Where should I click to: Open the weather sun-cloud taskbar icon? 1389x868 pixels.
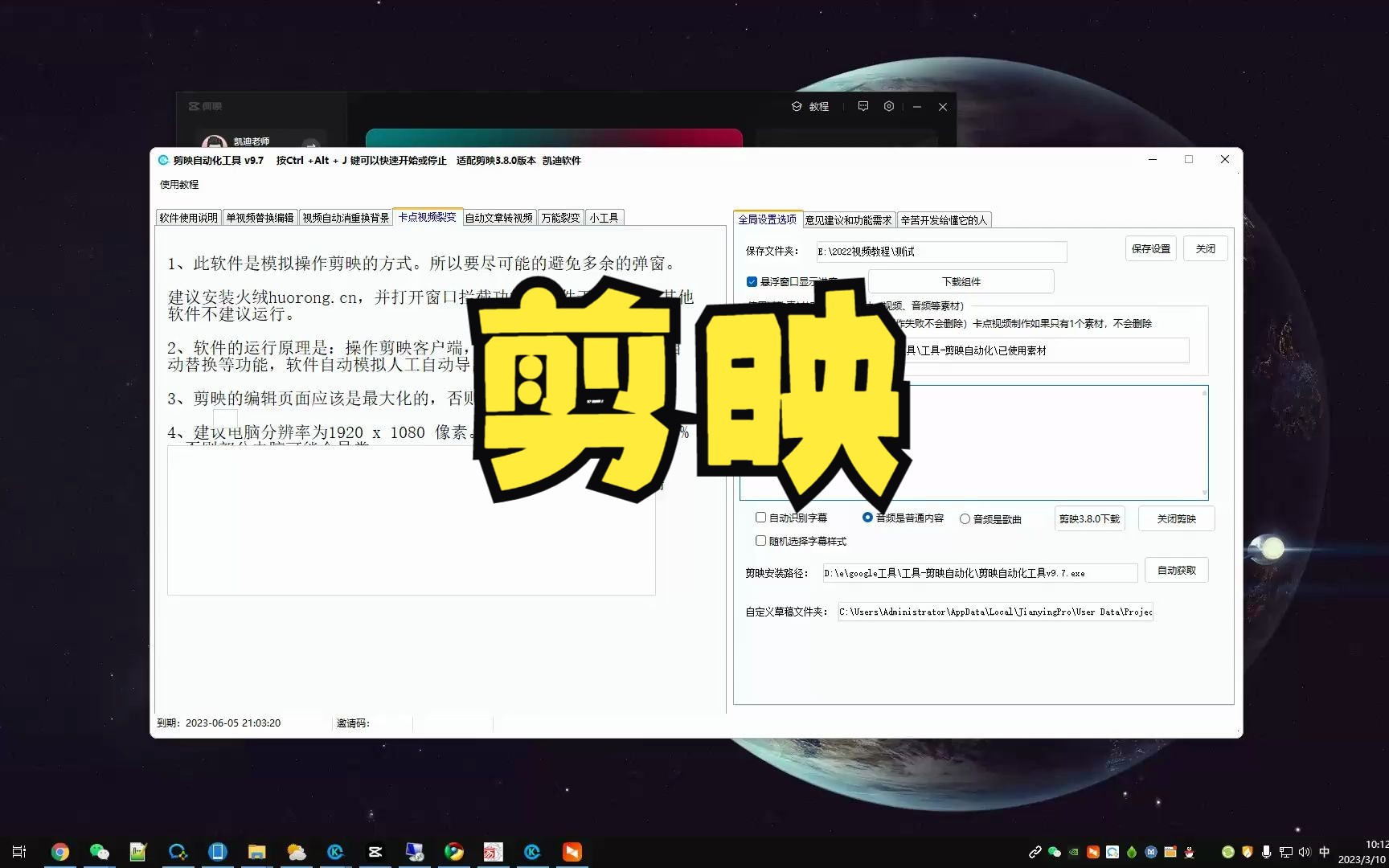(x=296, y=852)
